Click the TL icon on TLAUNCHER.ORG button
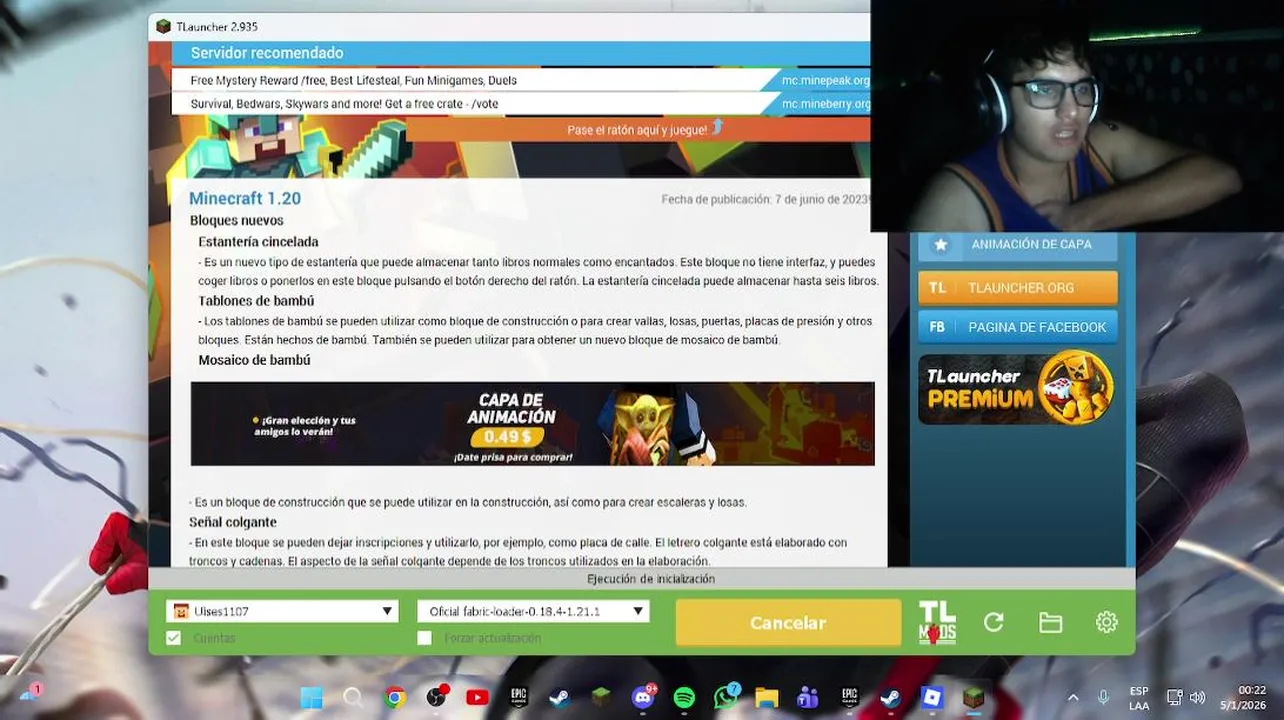 coord(937,287)
